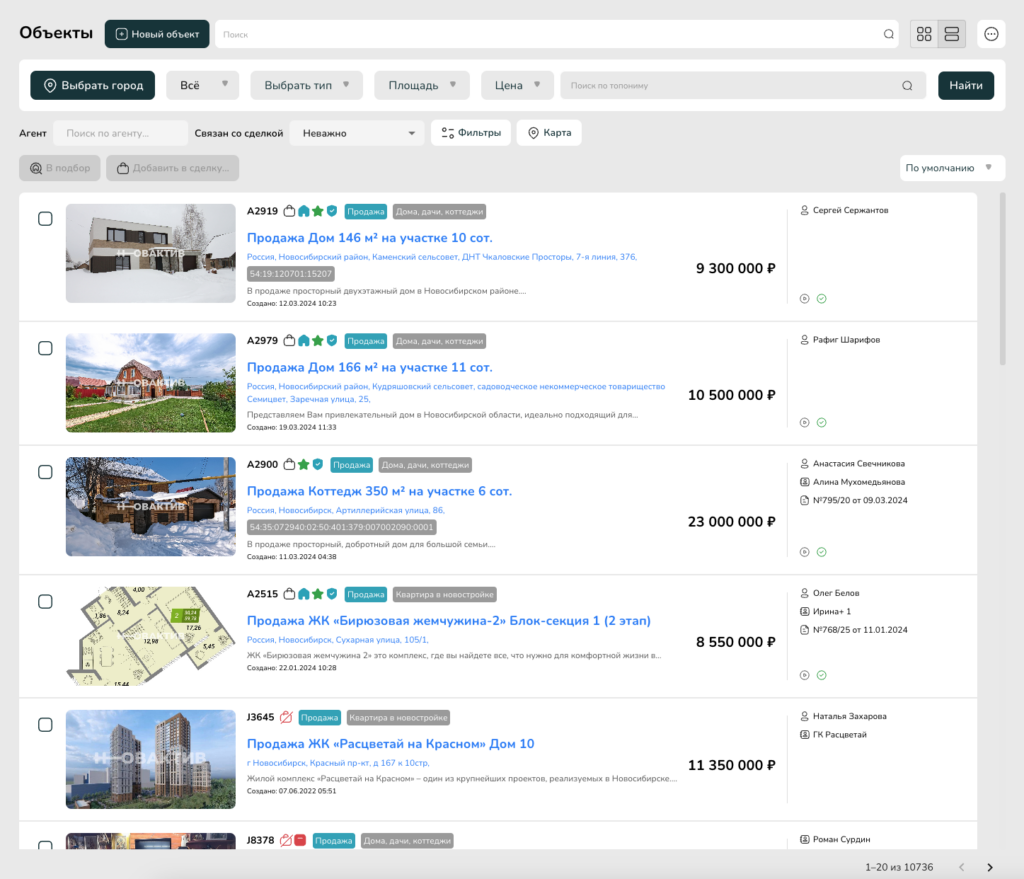Image resolution: width=1024 pixels, height=879 pixels.
Task: Click the shield verified icon on listing A2900
Action: point(318,464)
